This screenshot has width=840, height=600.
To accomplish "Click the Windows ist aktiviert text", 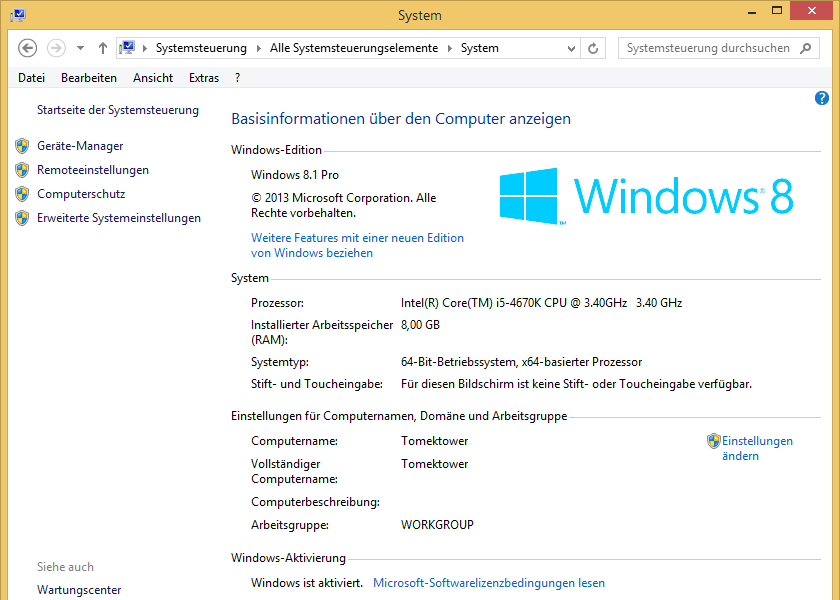I will point(307,583).
